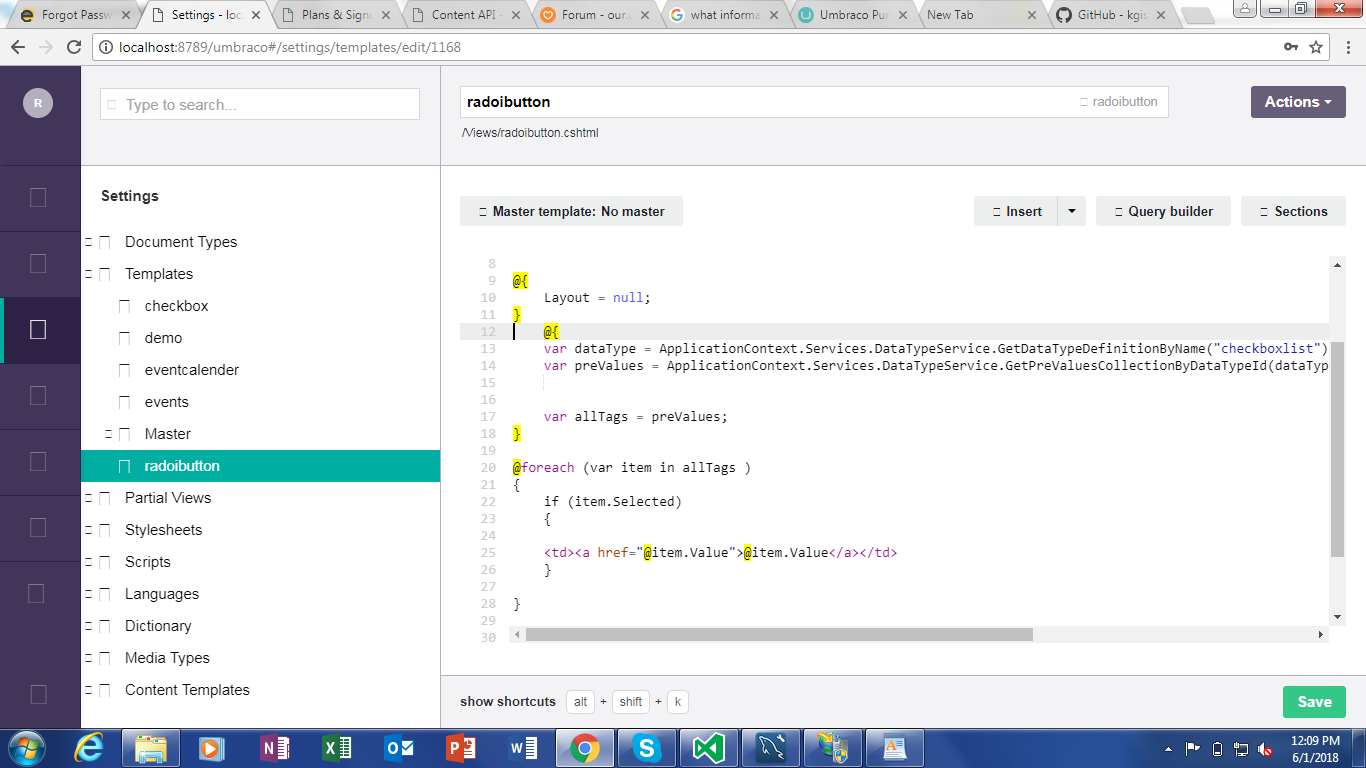The image size is (1366, 768).
Task: Open Windows Explorer folder on taskbar
Action: click(151, 748)
